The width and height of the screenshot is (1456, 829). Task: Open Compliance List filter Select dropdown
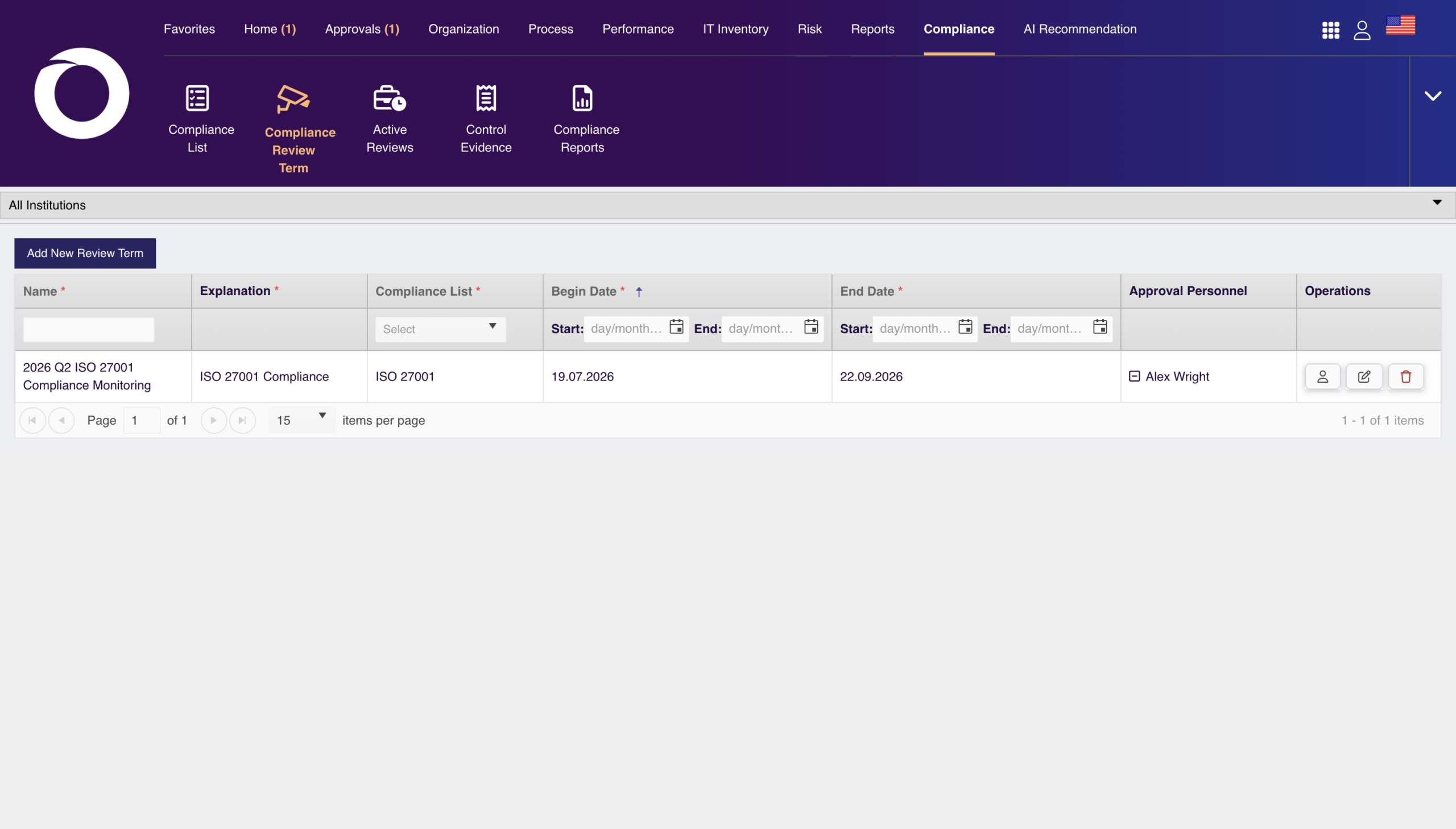[x=440, y=329]
